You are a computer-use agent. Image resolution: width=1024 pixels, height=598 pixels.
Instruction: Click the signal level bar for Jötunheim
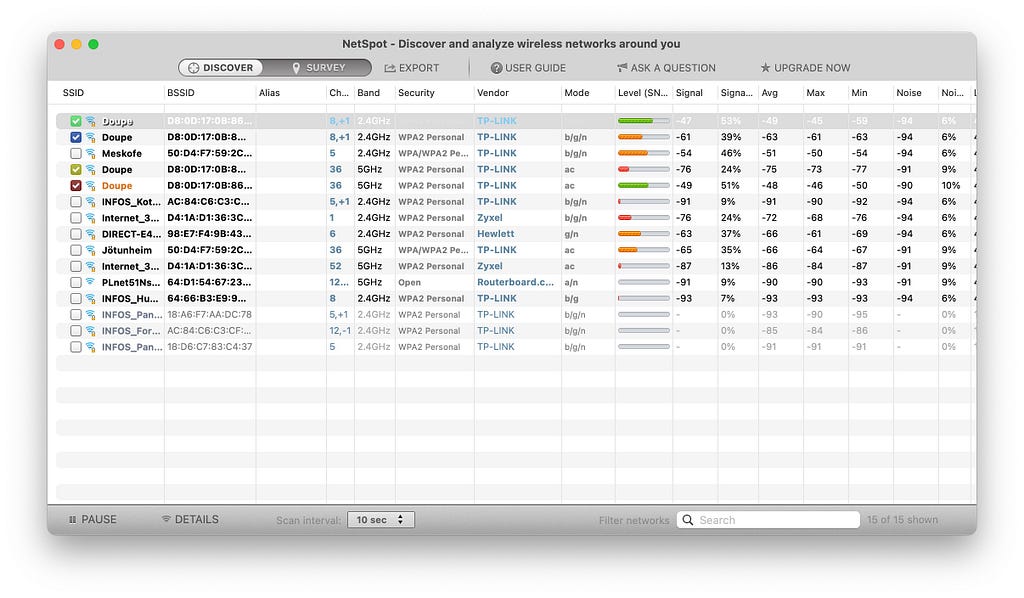(643, 250)
